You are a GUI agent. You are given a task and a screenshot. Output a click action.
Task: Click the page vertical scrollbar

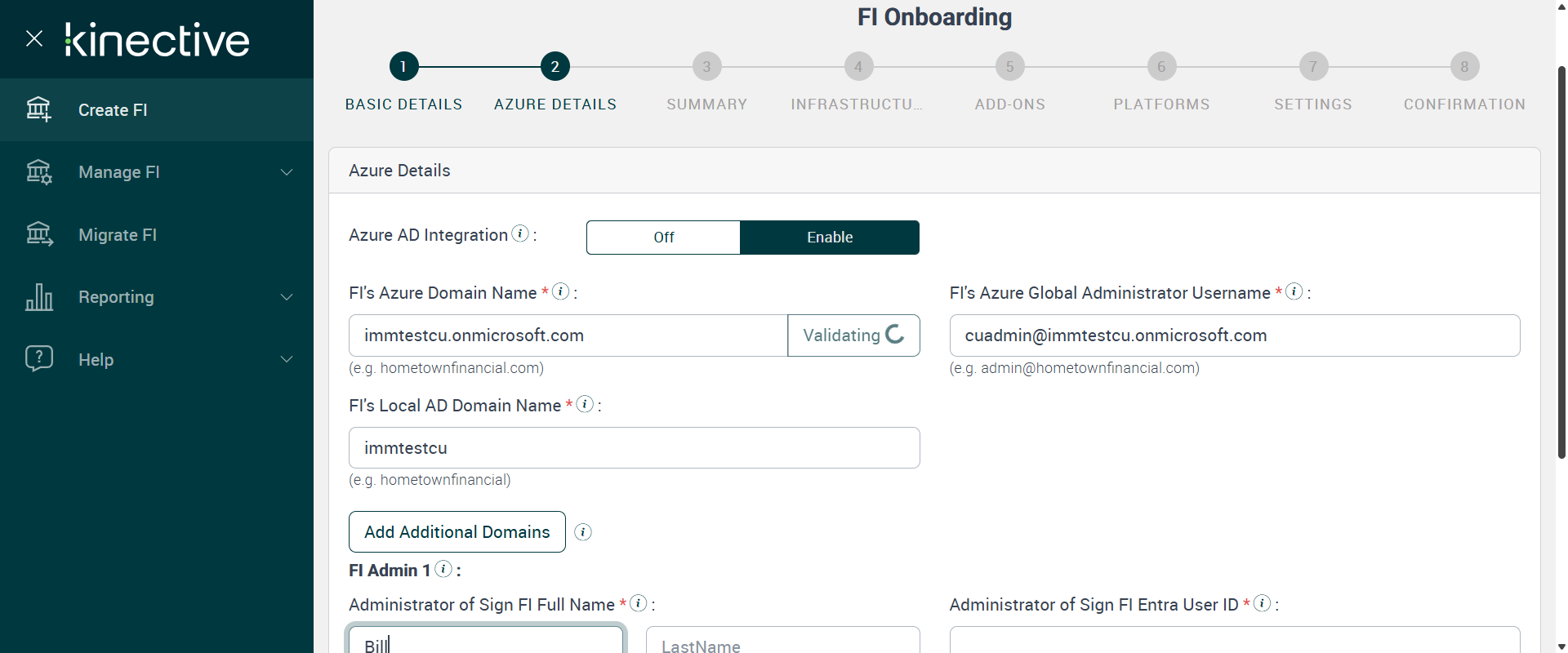coord(1561,261)
